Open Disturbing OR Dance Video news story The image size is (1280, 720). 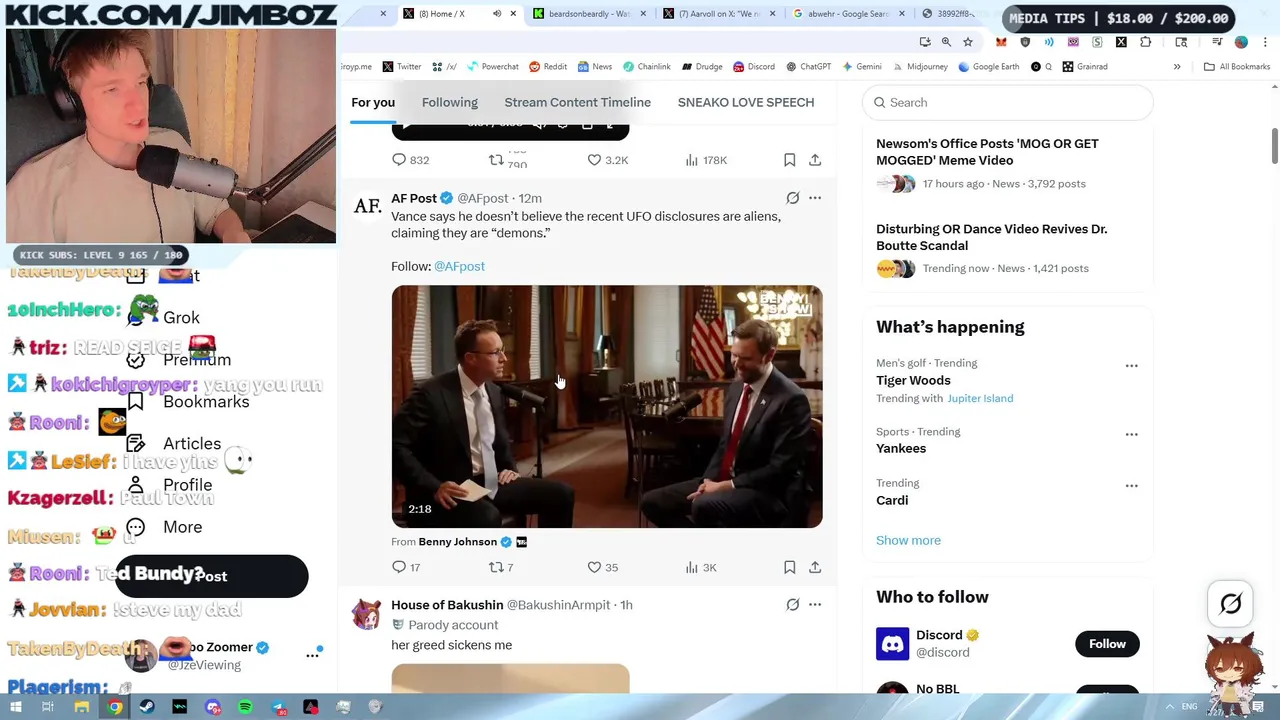pyautogui.click(x=991, y=237)
